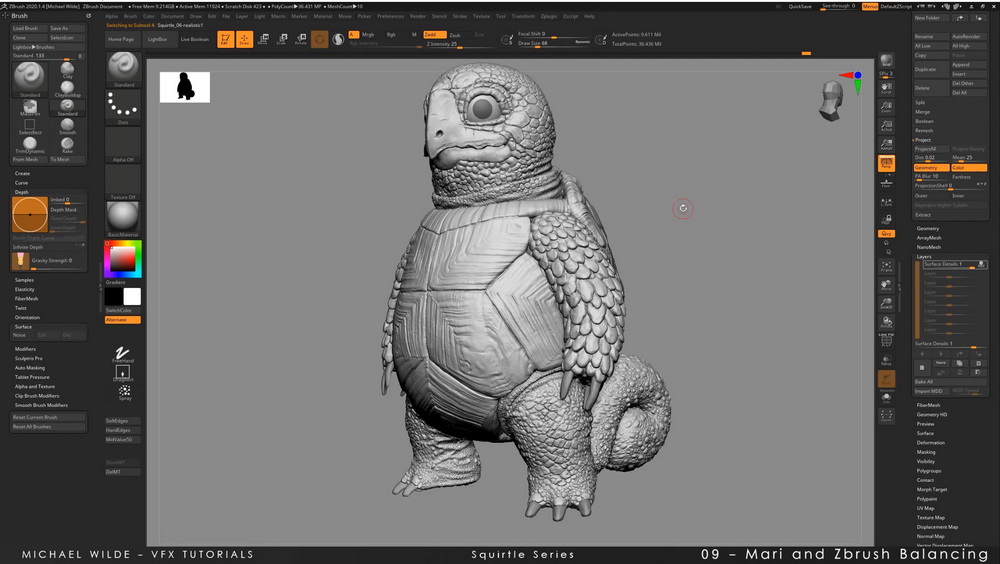Open the Document menu
The image size is (1000, 564).
[172, 16]
